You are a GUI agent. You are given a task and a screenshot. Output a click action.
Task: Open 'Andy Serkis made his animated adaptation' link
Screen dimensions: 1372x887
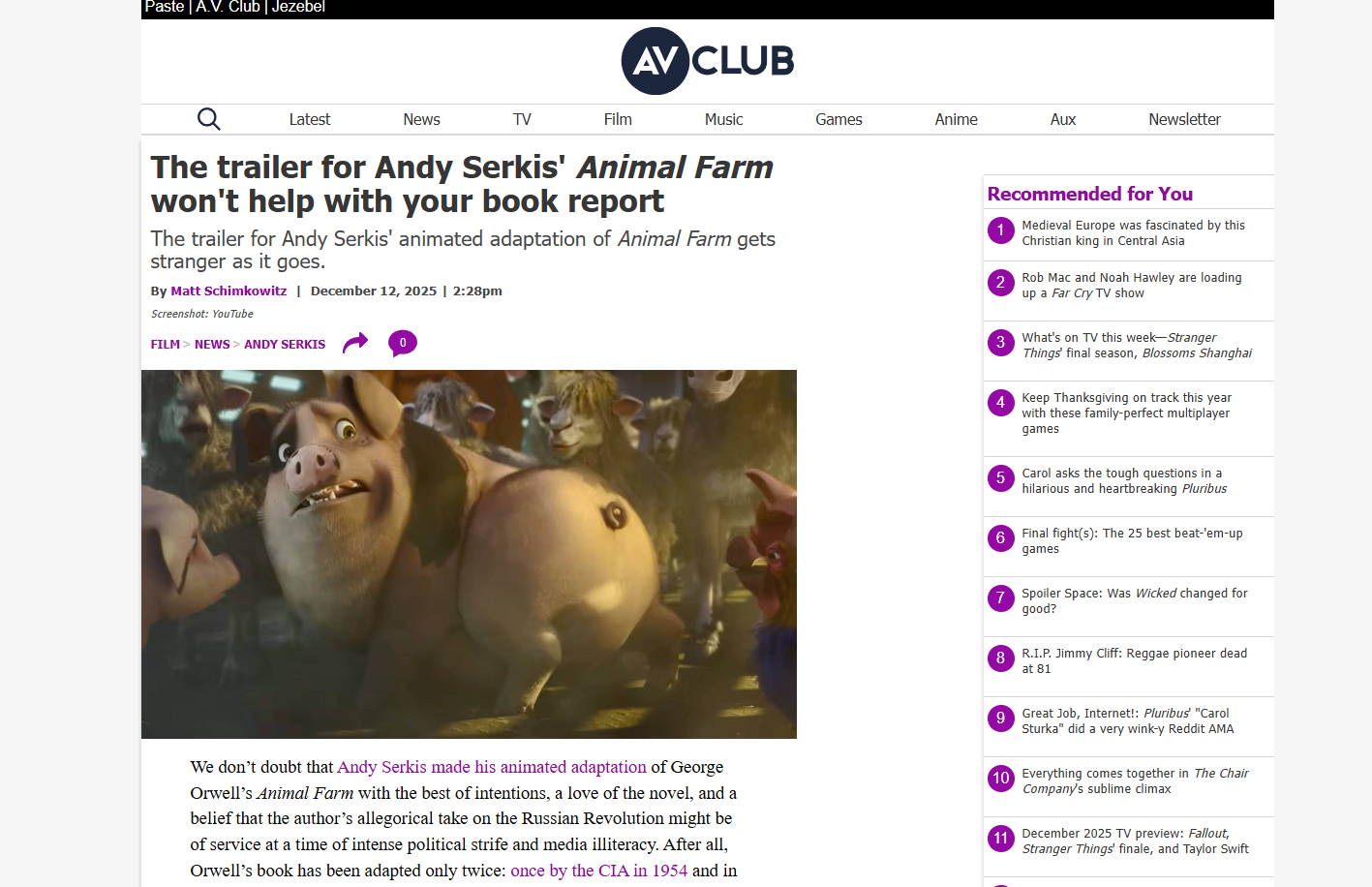point(492,767)
